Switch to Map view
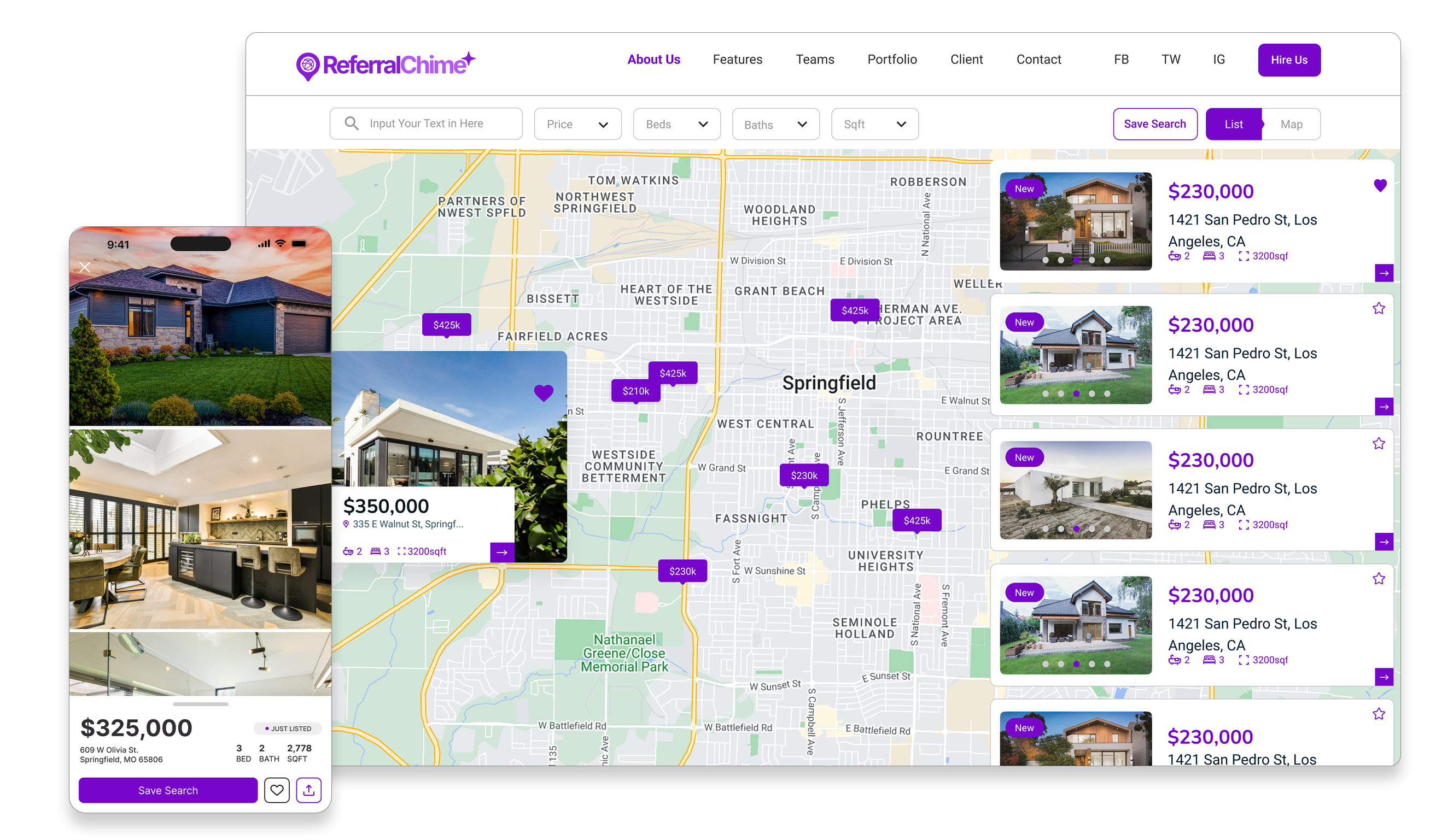Image resolution: width=1436 pixels, height=840 pixels. 1292,124
